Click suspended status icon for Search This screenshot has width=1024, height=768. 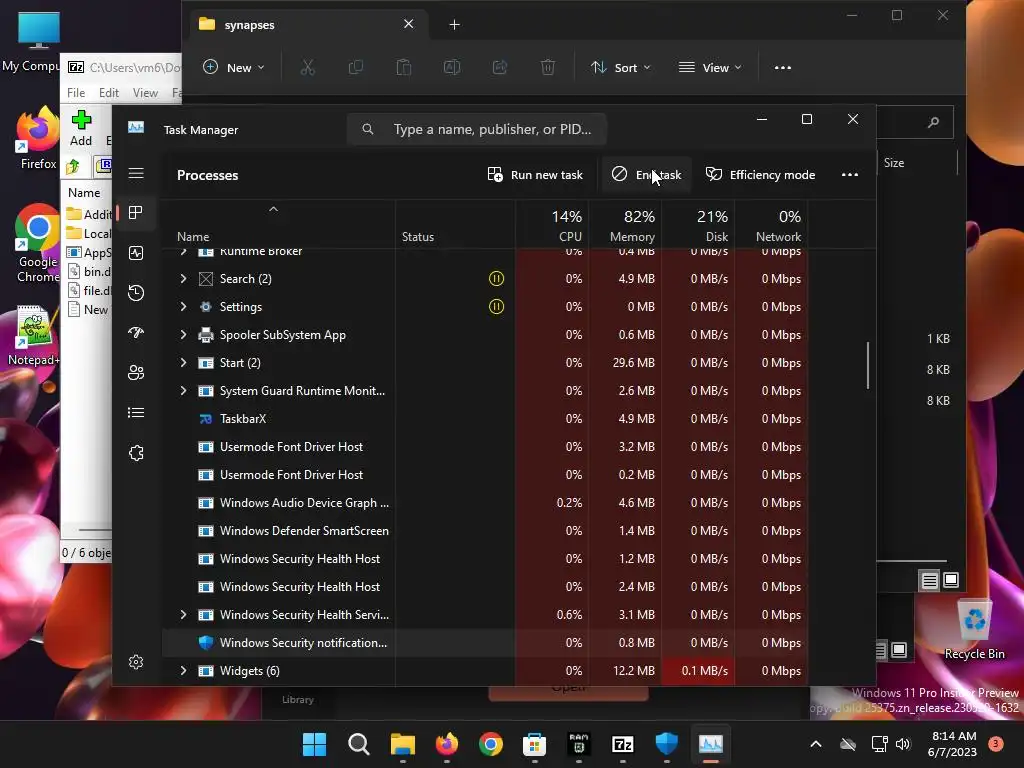point(496,279)
